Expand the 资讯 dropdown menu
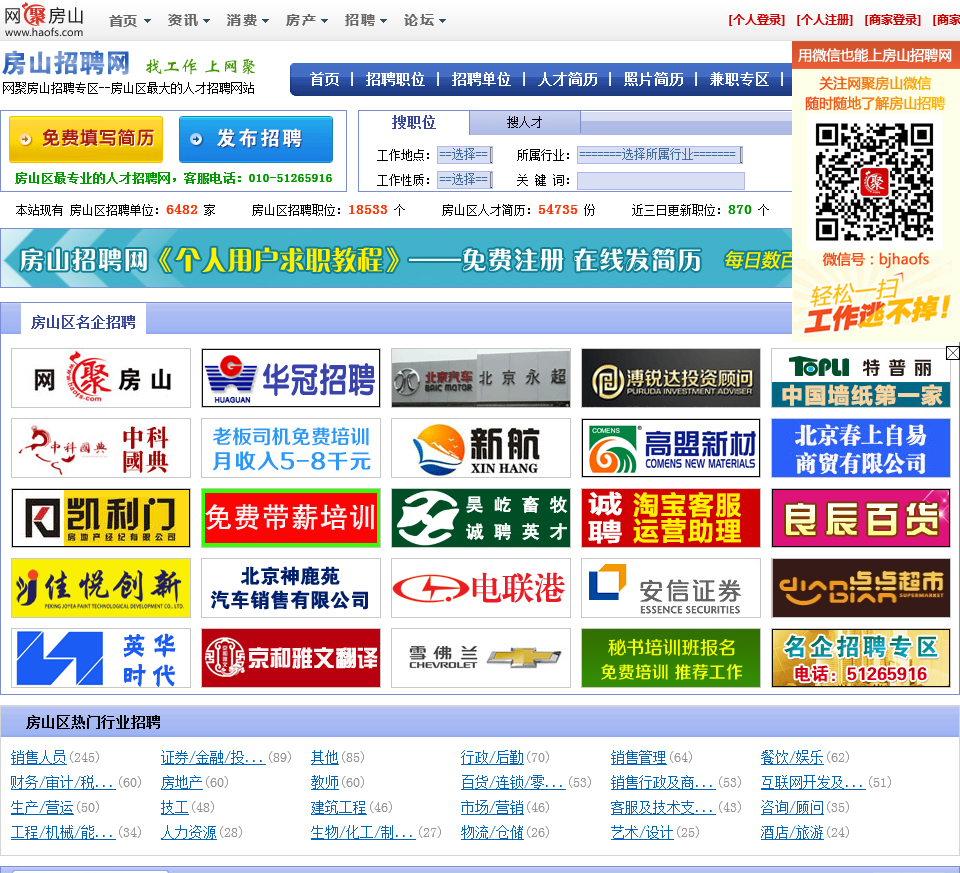Viewport: 960px width, 873px height. click(189, 21)
